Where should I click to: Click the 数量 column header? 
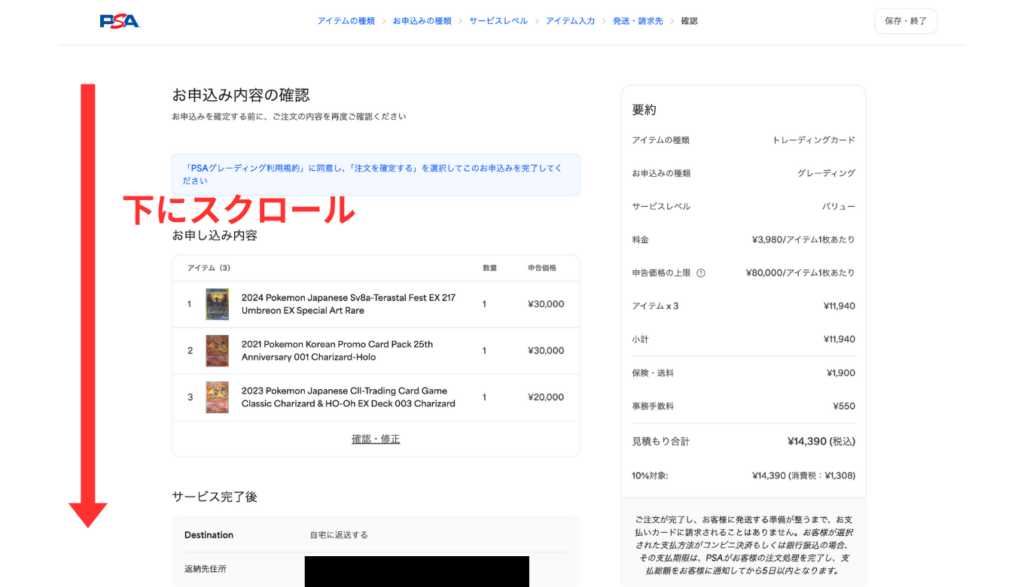490,268
